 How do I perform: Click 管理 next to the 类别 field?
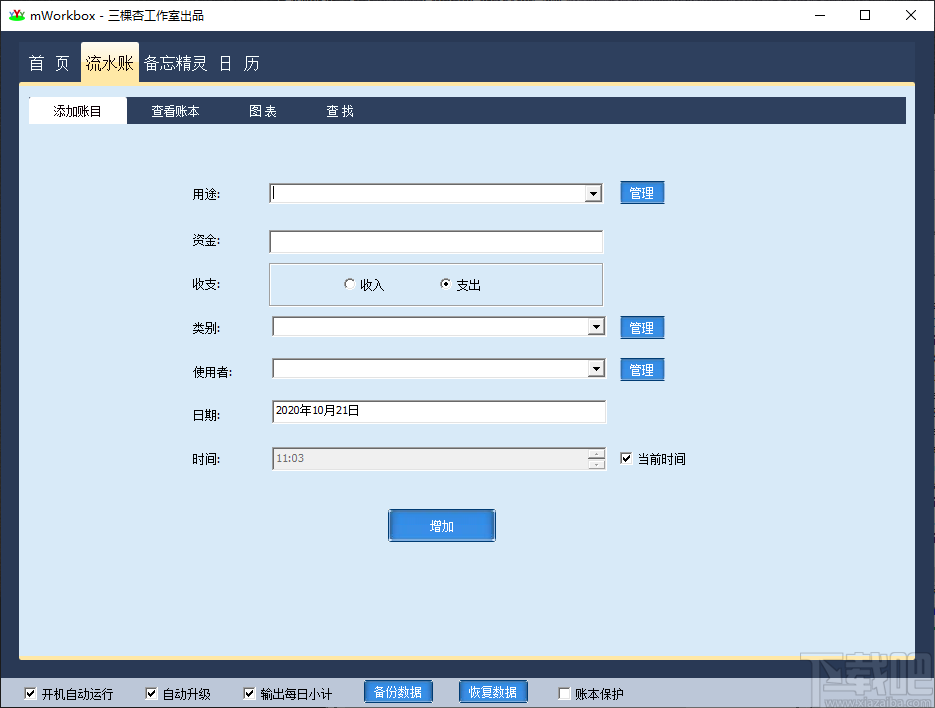click(641, 327)
